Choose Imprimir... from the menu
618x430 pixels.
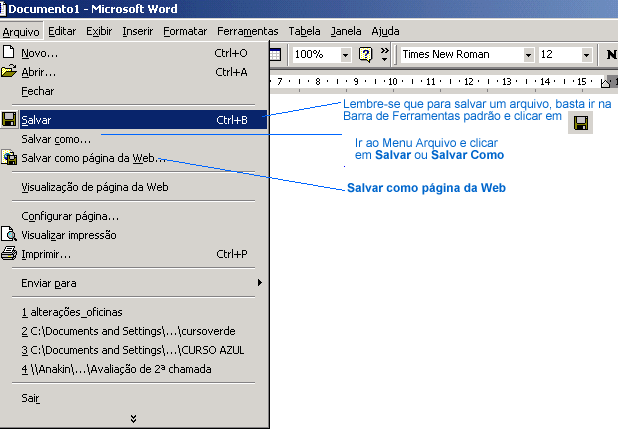click(x=134, y=254)
